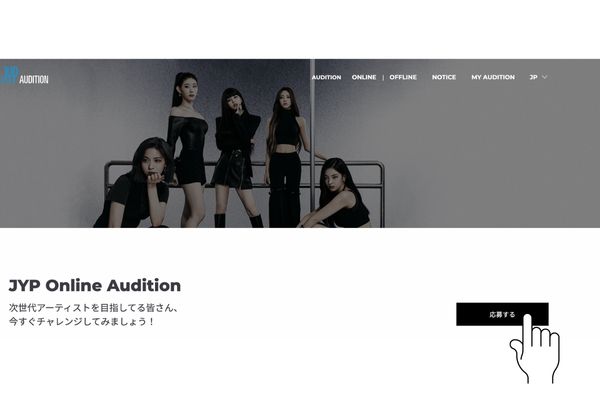The image size is (600, 400).
Task: Click the white AUDITION logo wordmark
Action: point(34,79)
